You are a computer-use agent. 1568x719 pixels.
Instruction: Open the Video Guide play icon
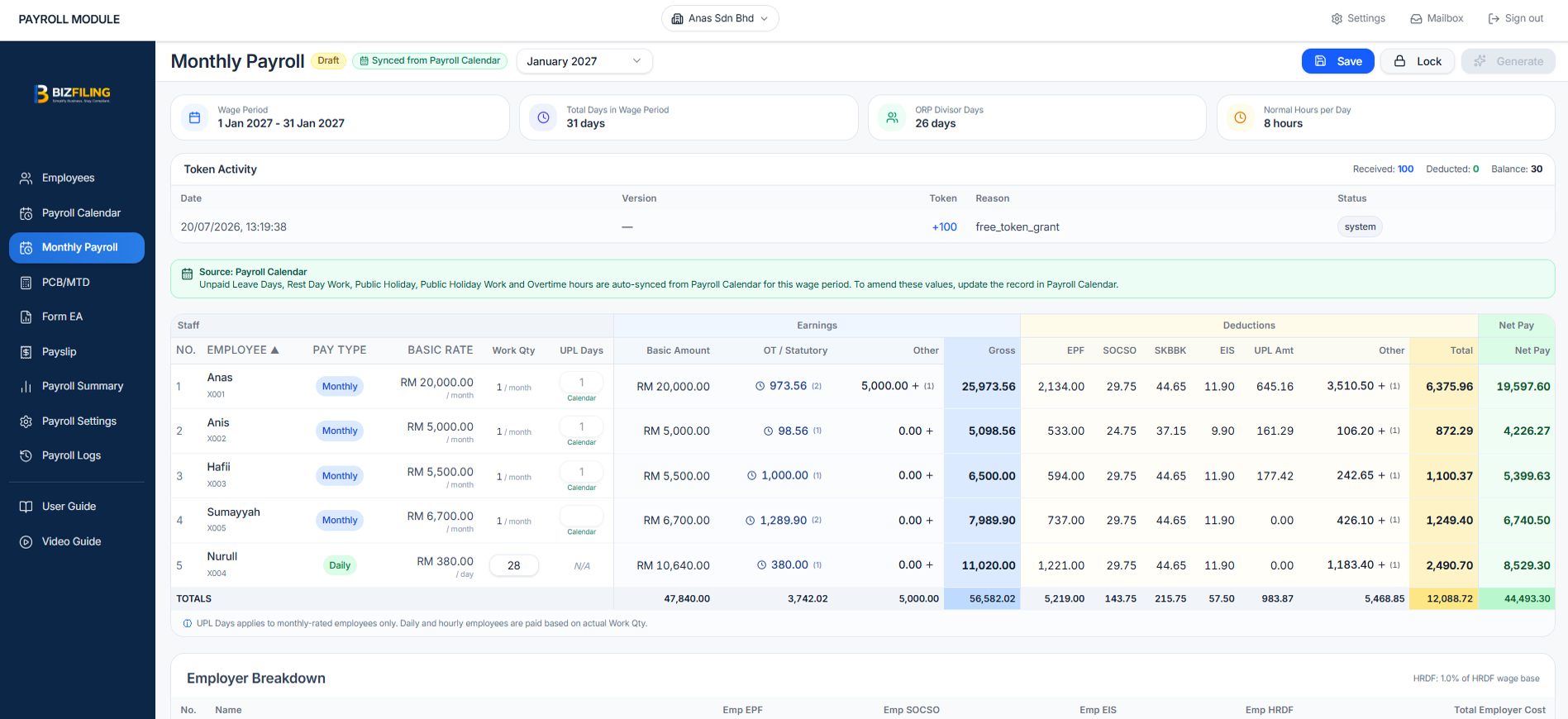26,542
